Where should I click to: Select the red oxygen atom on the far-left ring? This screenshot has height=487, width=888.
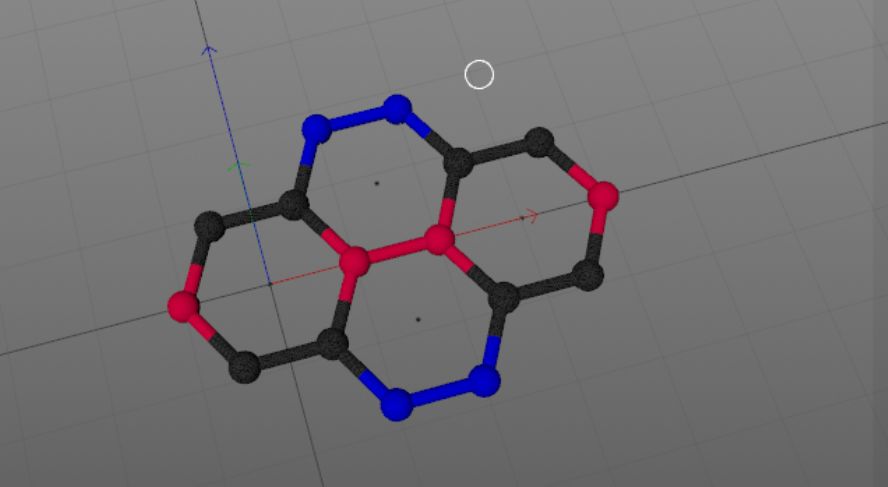[183, 307]
